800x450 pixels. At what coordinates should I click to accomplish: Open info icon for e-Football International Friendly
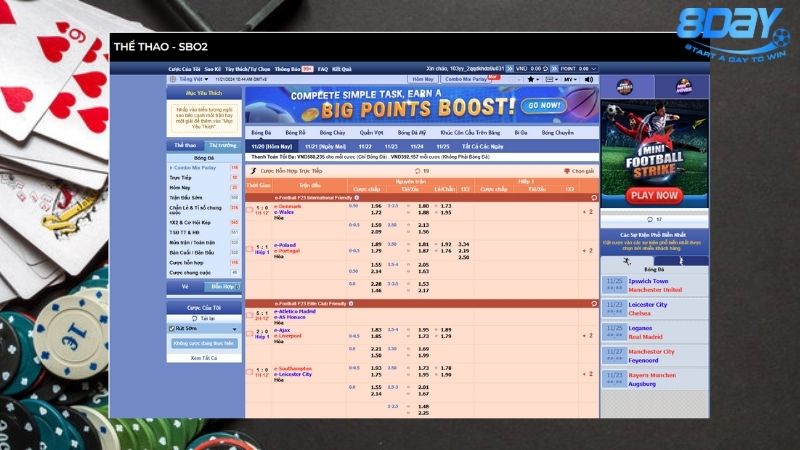click(357, 197)
